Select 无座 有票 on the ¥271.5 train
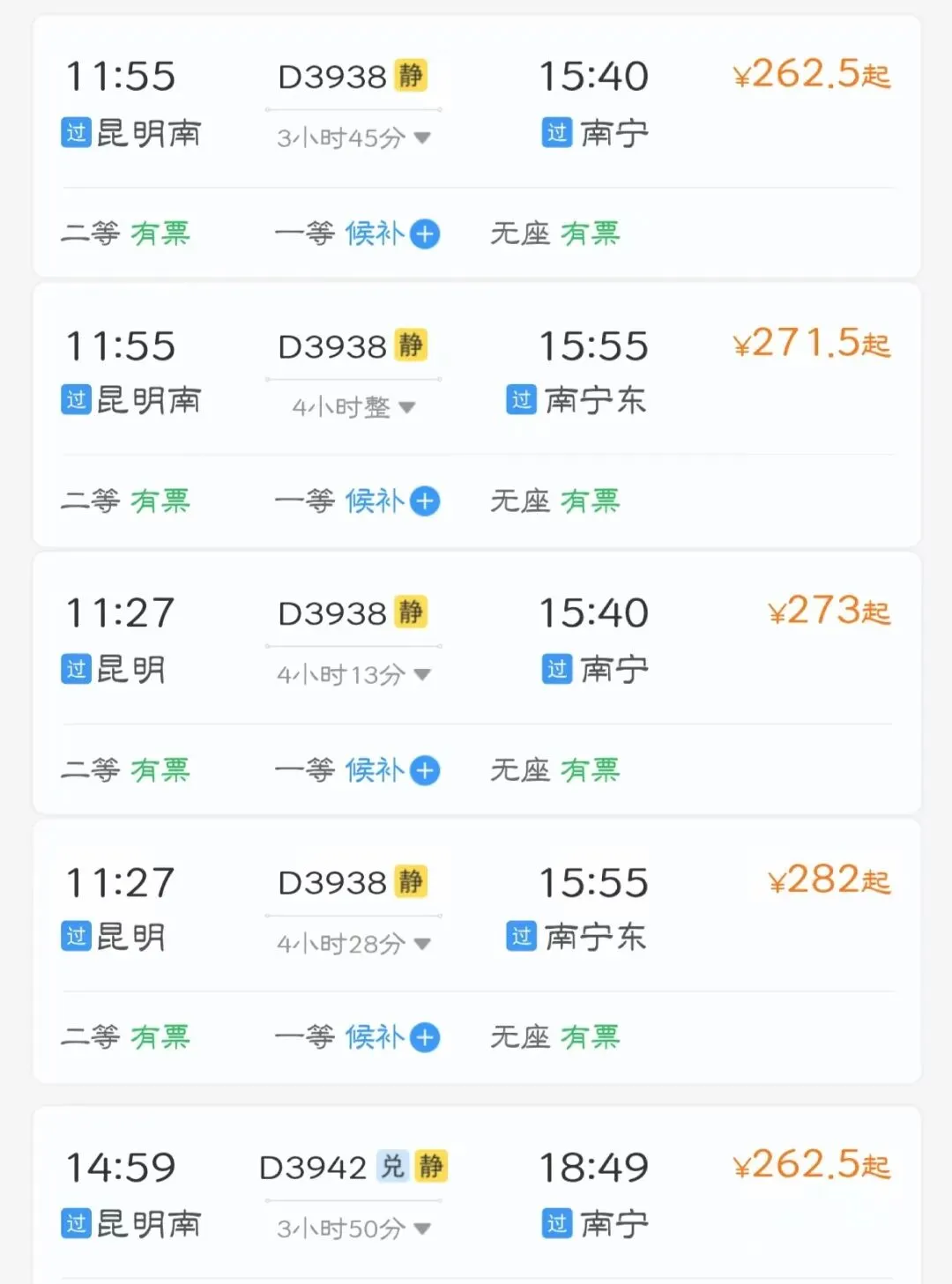 554,501
